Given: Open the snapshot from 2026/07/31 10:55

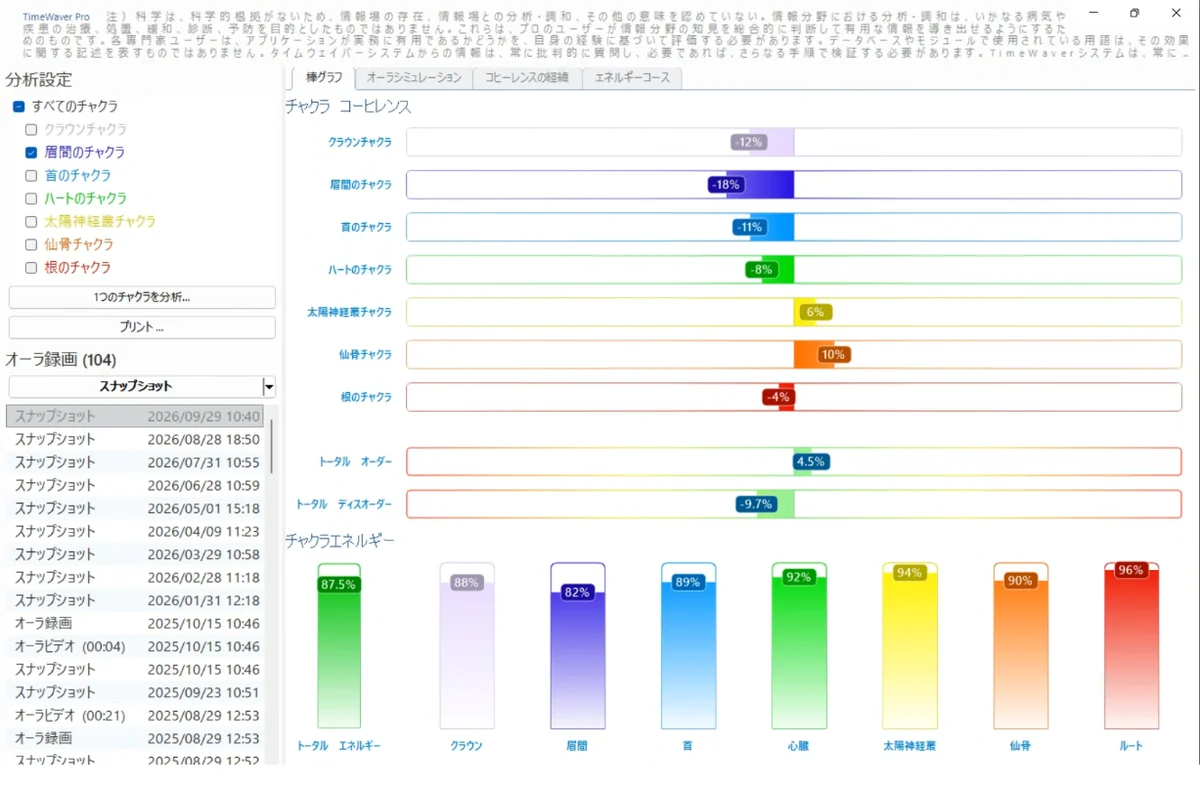Looking at the screenshot, I should click(136, 462).
